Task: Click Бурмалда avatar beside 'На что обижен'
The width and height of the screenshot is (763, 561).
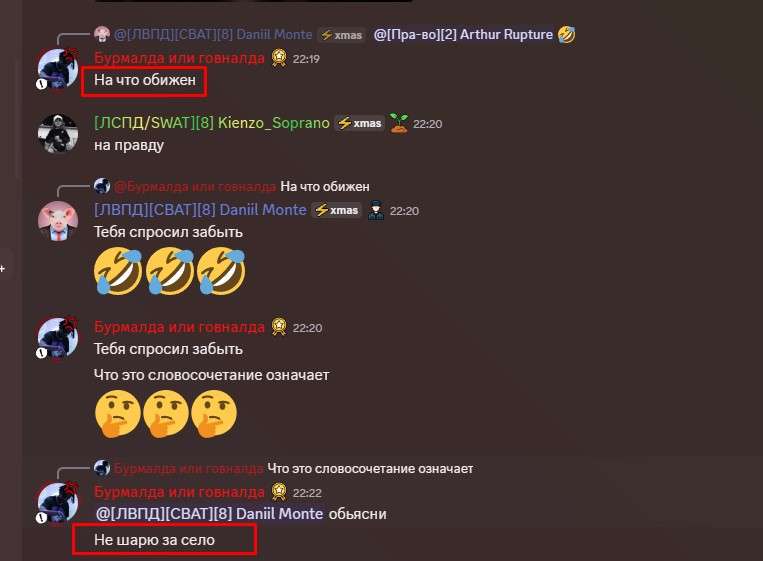Action: [58, 68]
